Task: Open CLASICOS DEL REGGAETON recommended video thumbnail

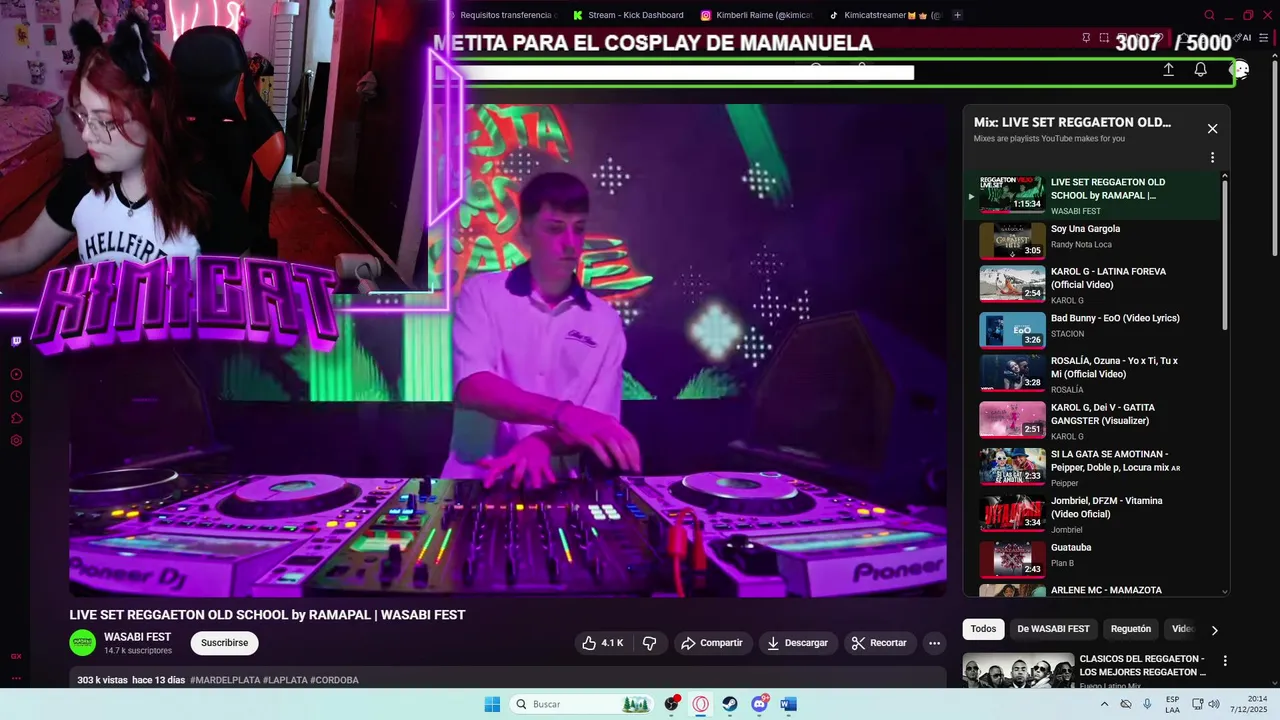Action: tap(1018, 671)
